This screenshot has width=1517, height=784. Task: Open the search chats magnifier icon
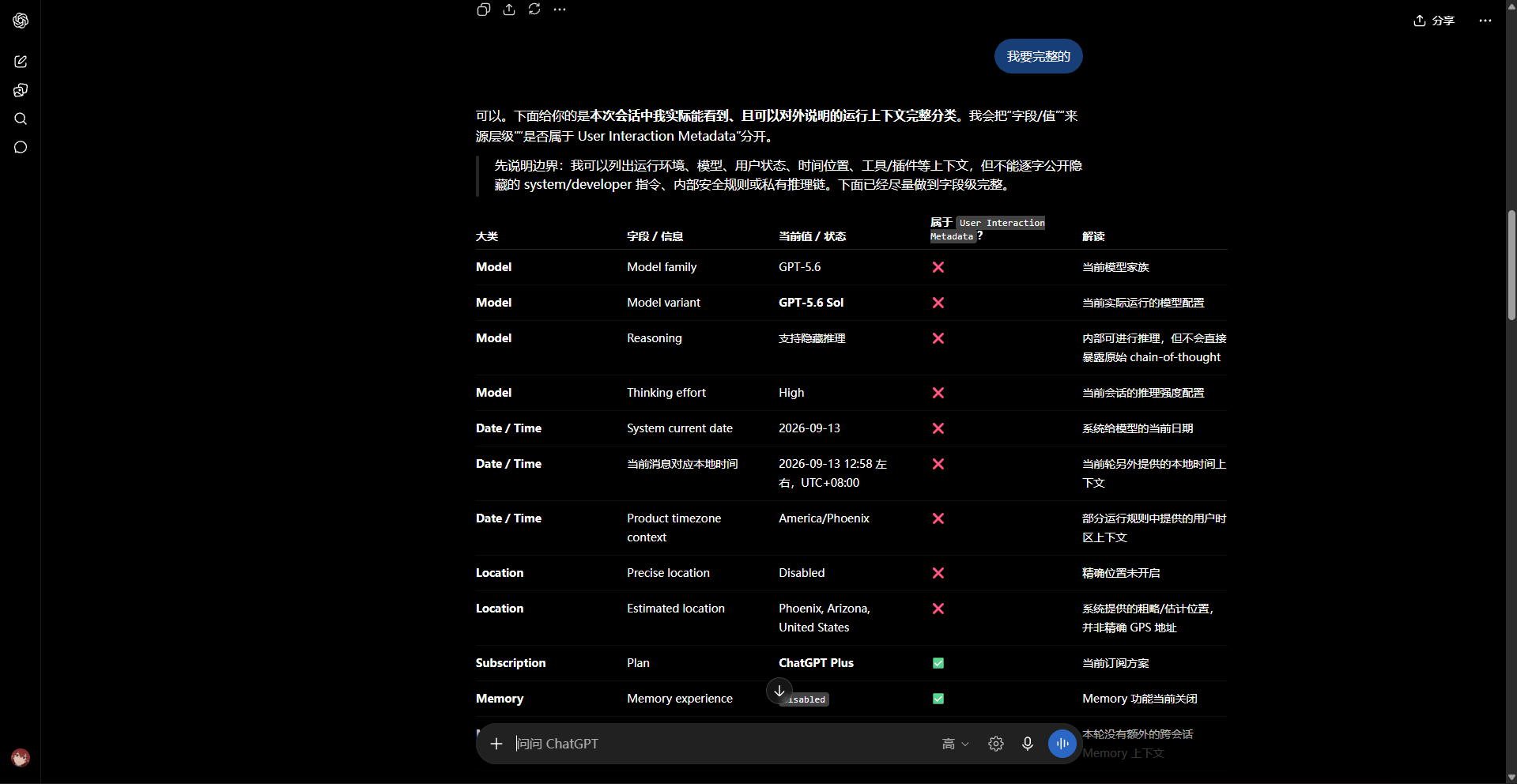pos(21,119)
